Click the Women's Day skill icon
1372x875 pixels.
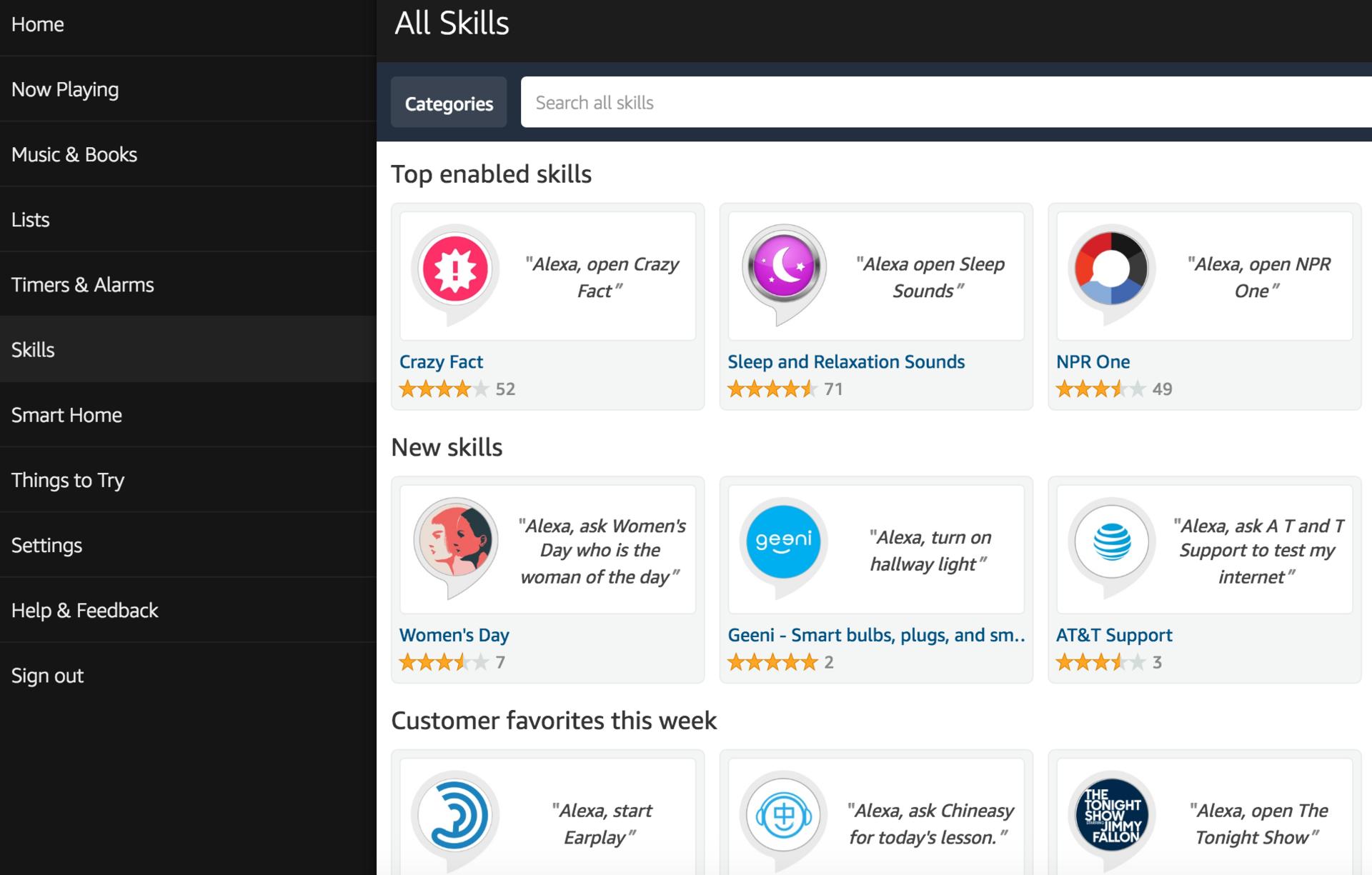pos(455,541)
